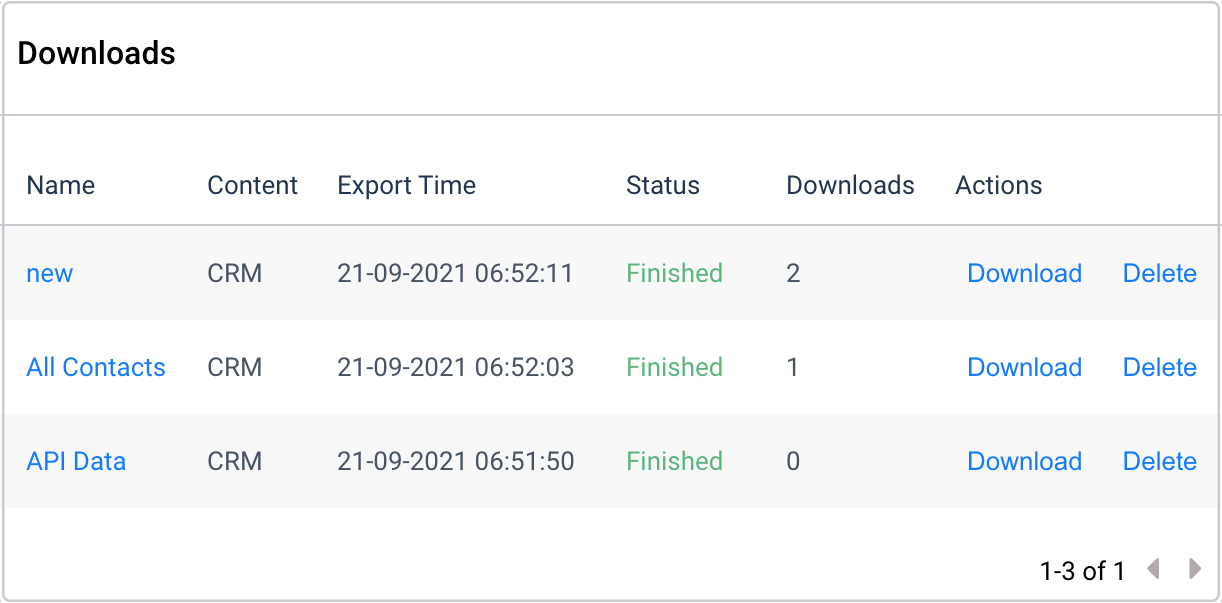1222x603 pixels.
Task: Click the Status column header
Action: [662, 185]
